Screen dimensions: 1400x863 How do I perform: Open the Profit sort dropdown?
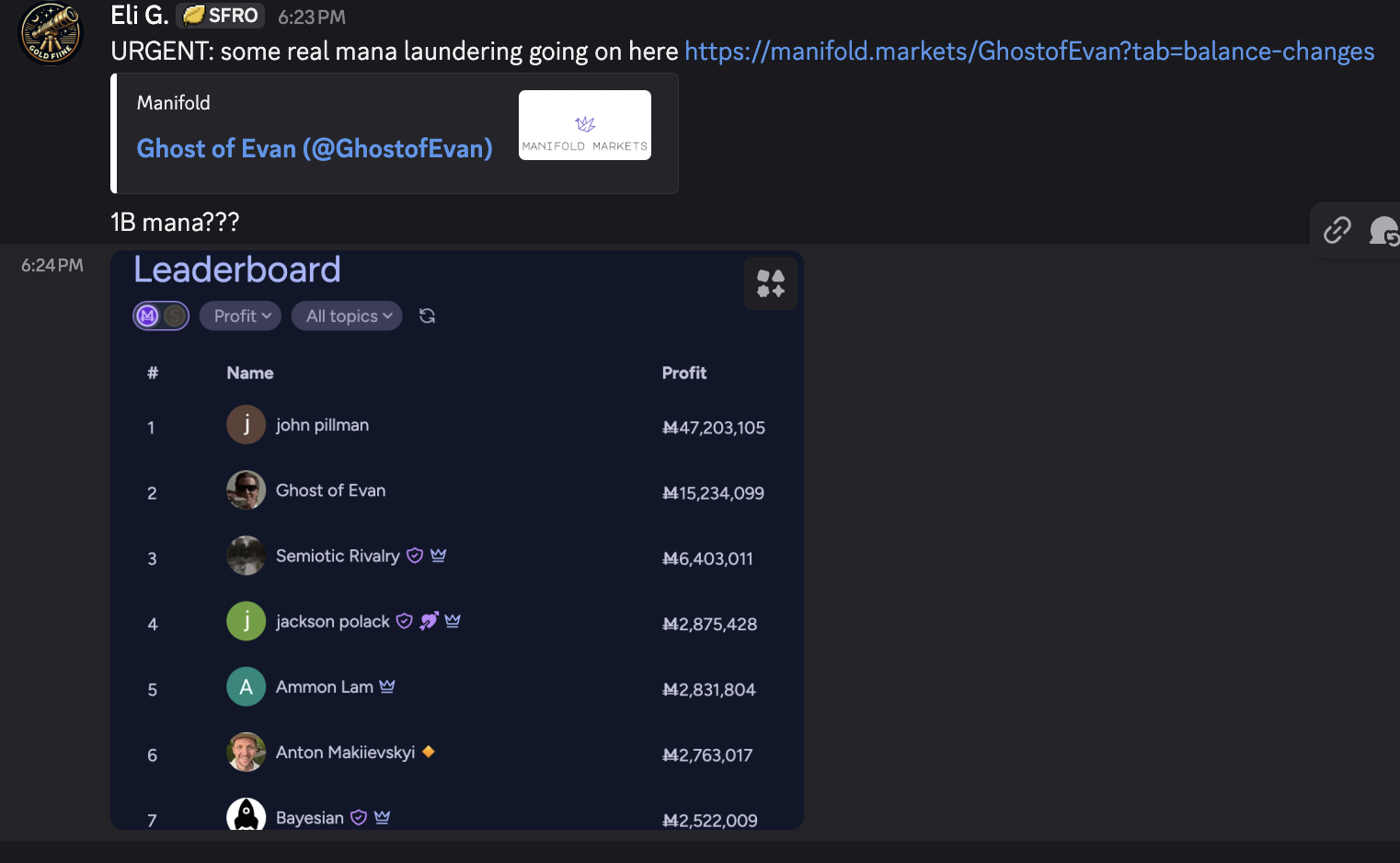241,316
